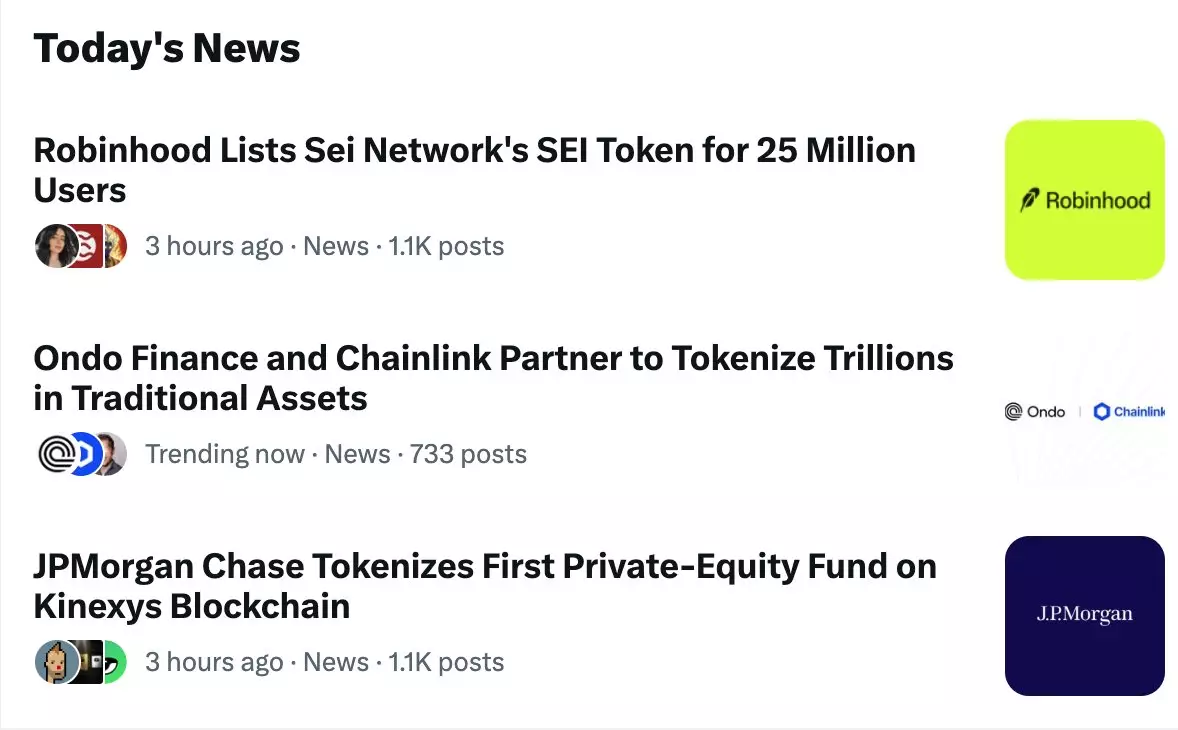
Task: Click the Ondo logo avatar beside Trending now
Action: (55, 454)
